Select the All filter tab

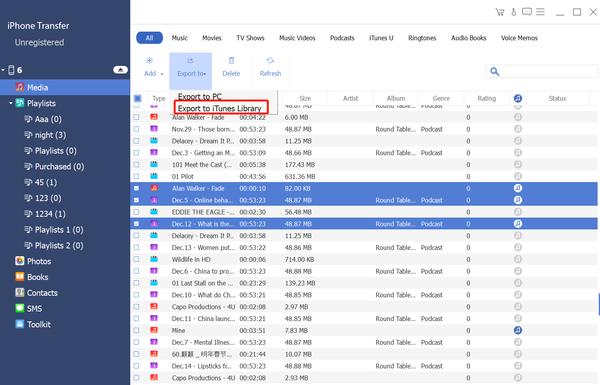[x=150, y=38]
